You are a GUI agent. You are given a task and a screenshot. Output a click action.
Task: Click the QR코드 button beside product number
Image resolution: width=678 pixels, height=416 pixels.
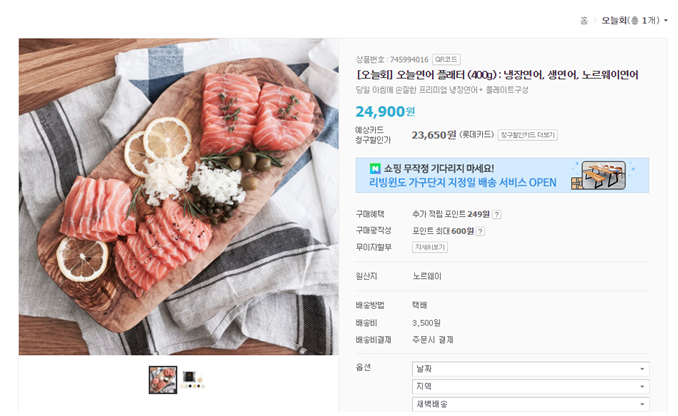446,59
